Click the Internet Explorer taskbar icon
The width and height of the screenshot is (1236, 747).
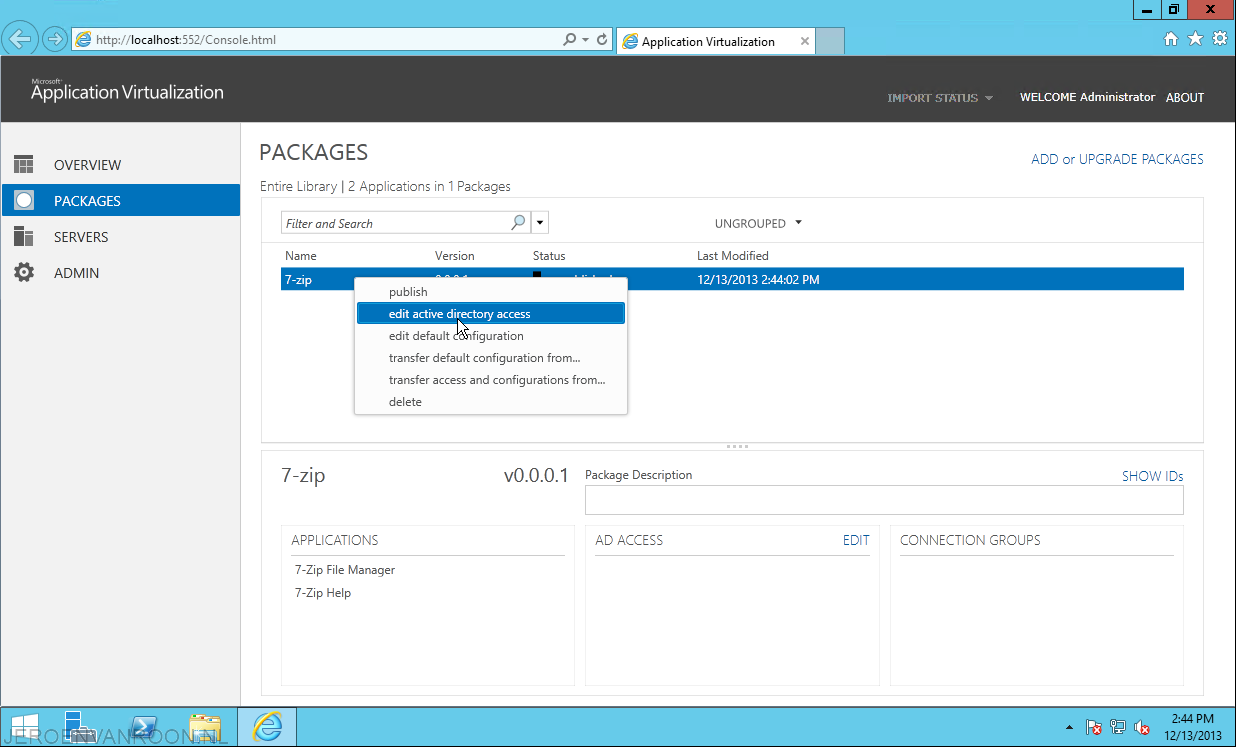pos(267,727)
